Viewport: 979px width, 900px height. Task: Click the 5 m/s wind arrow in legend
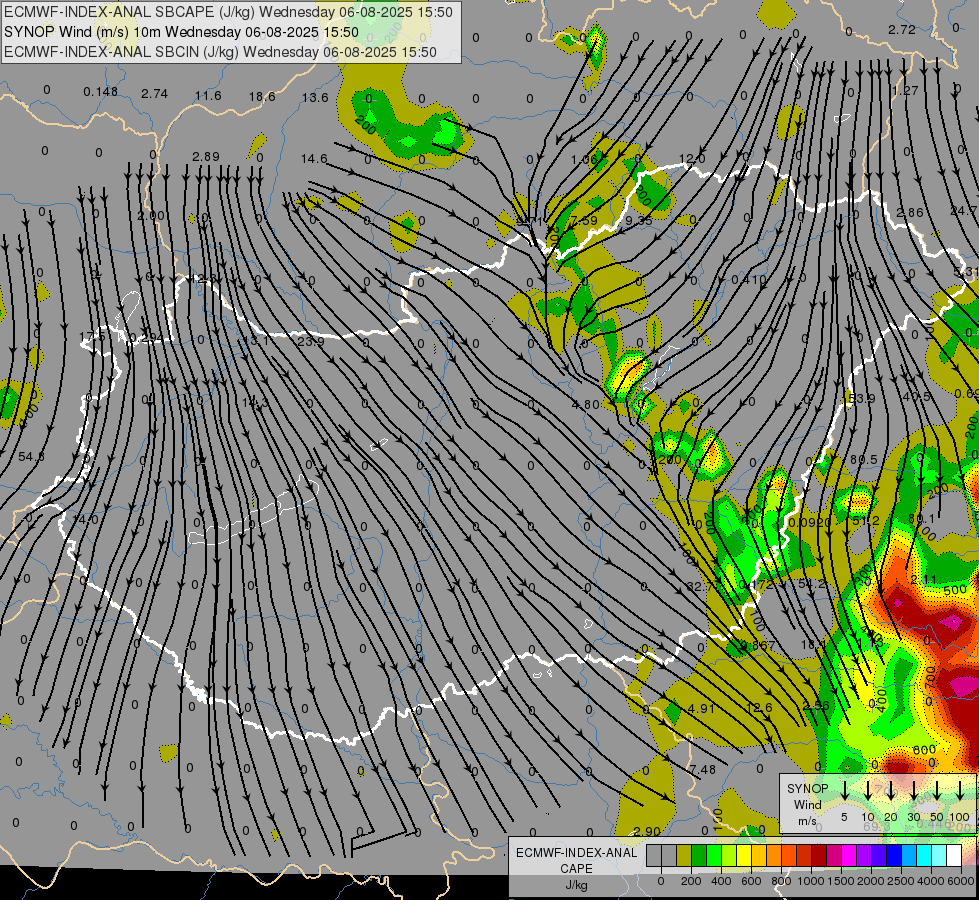coord(845,790)
